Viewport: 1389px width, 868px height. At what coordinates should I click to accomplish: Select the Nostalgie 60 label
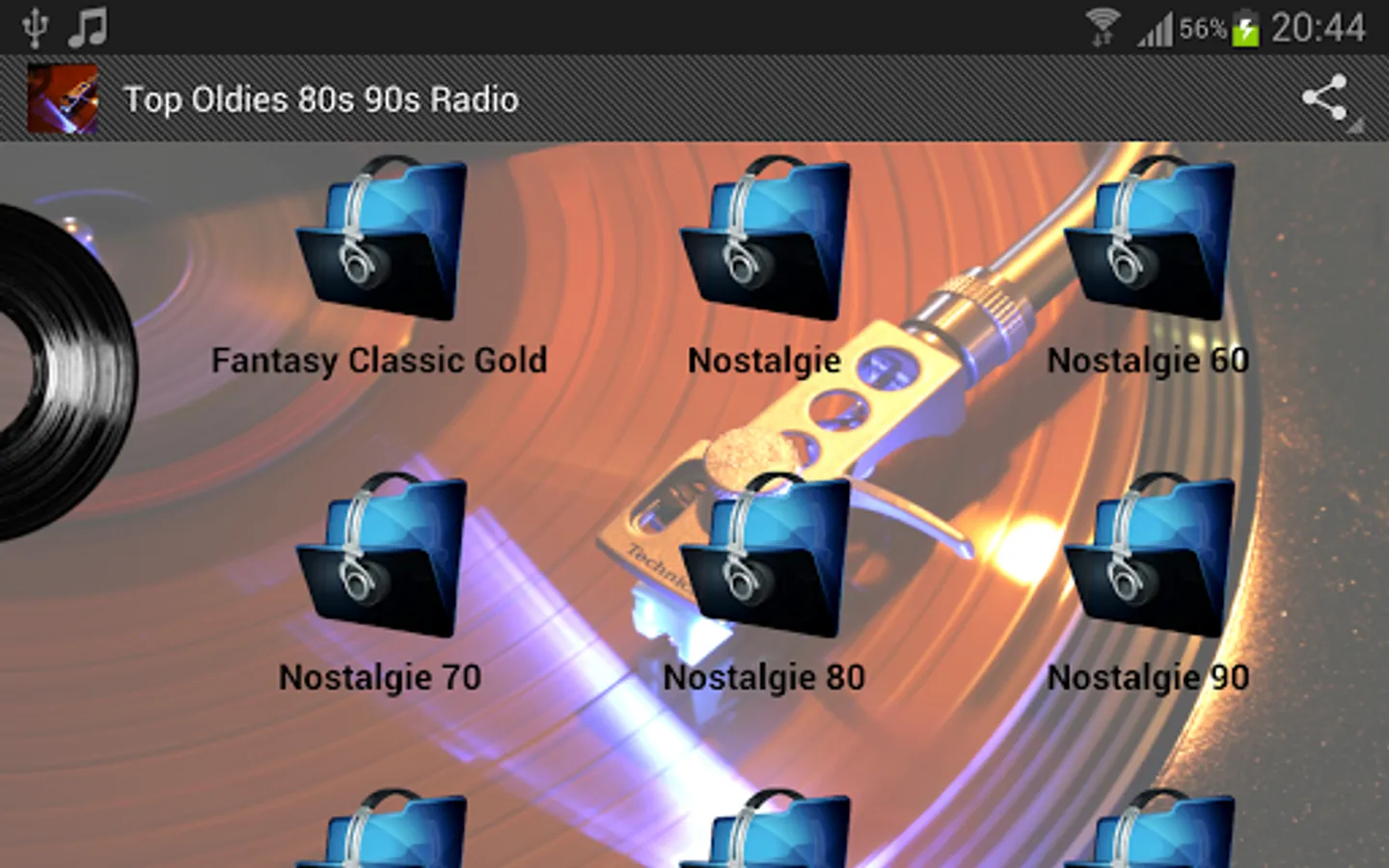pyautogui.click(x=1148, y=361)
